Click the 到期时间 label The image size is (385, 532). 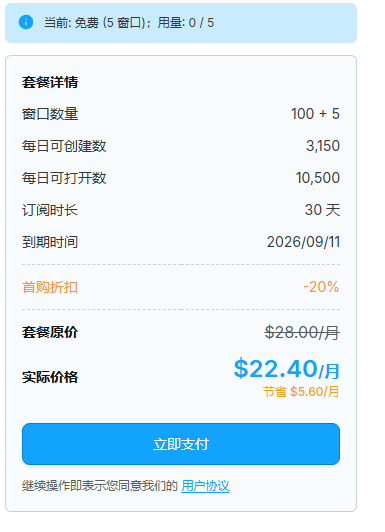click(50, 242)
